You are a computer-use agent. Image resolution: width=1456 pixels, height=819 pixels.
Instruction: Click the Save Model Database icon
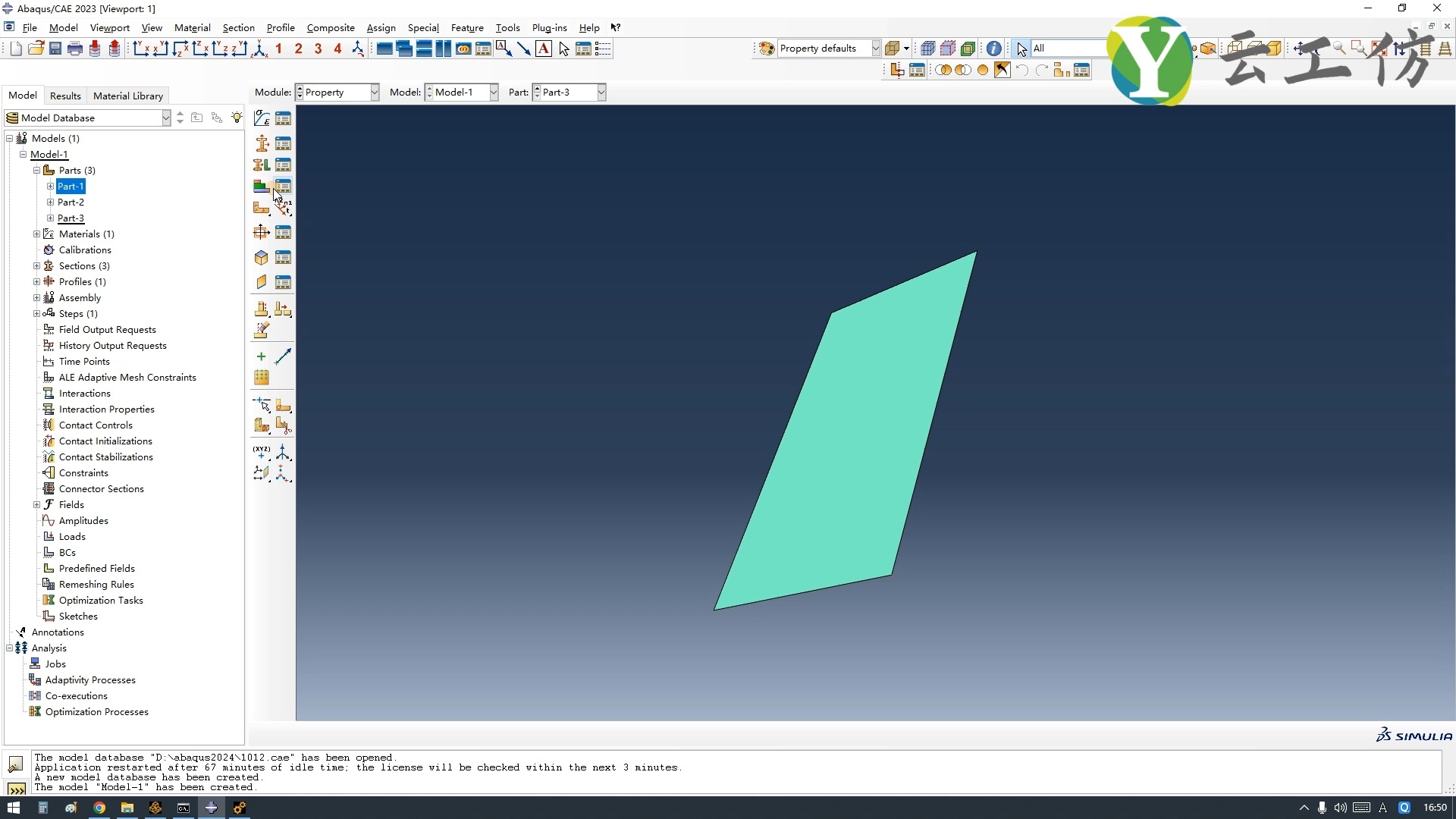[55, 49]
